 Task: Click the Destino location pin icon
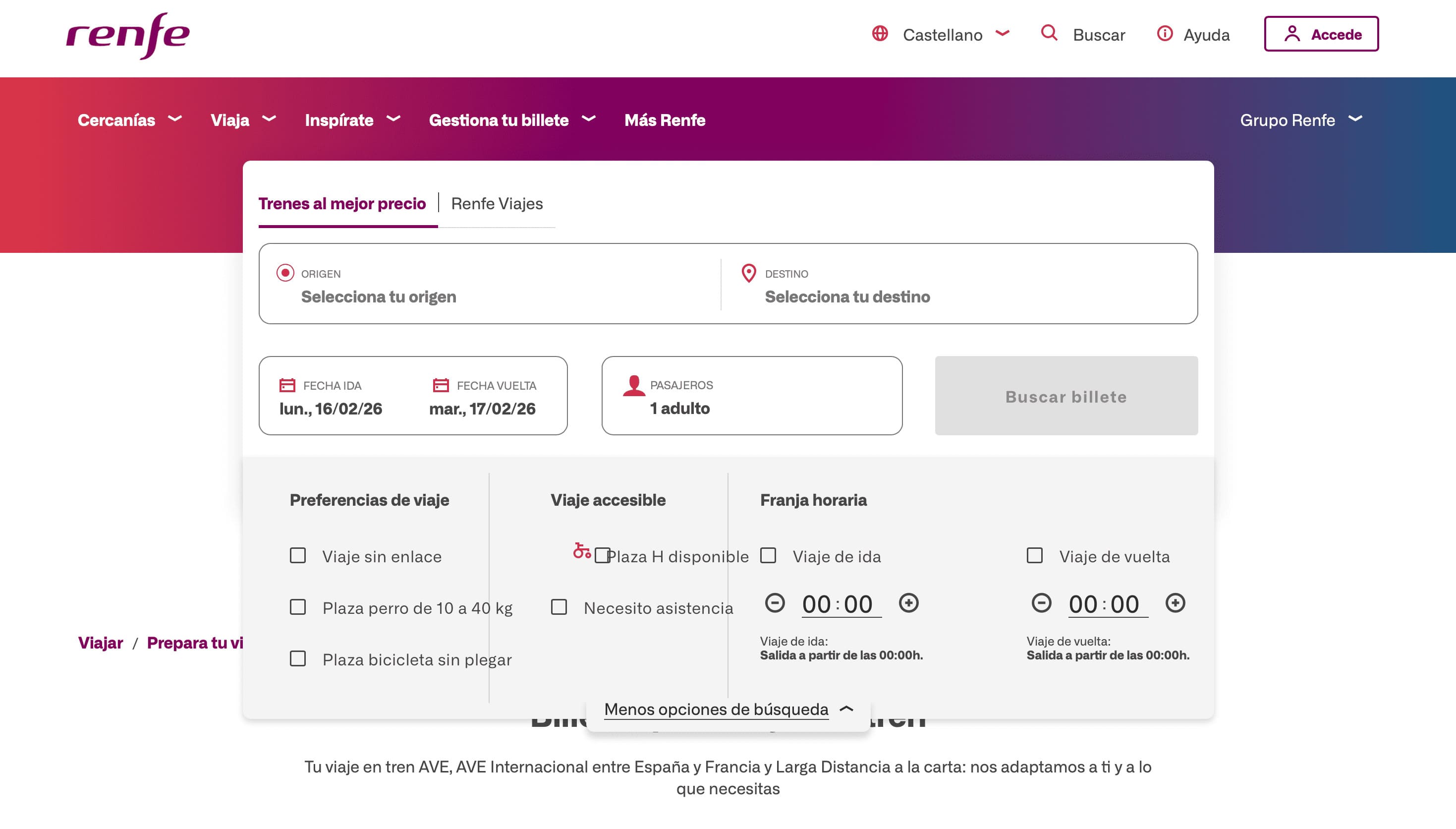coord(748,273)
